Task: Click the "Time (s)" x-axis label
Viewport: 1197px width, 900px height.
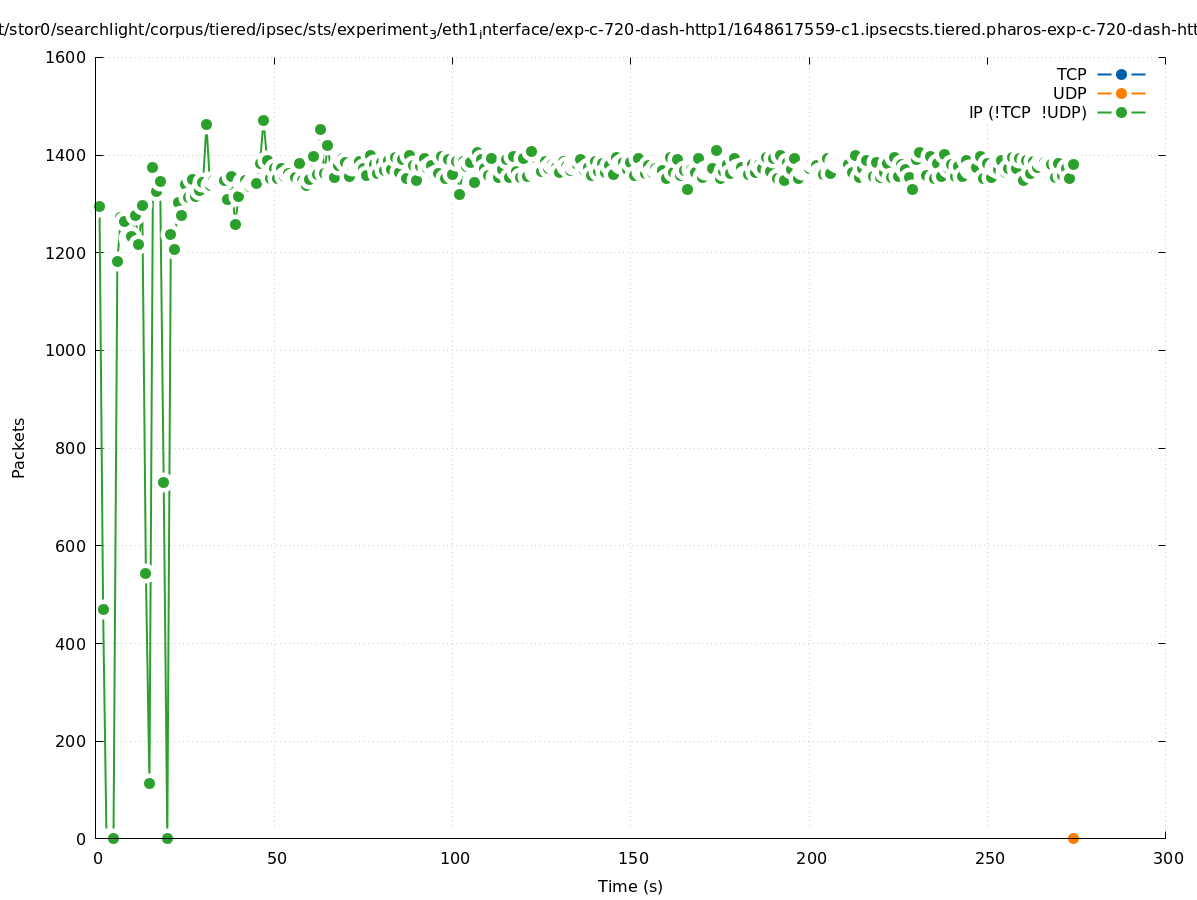Action: click(630, 886)
